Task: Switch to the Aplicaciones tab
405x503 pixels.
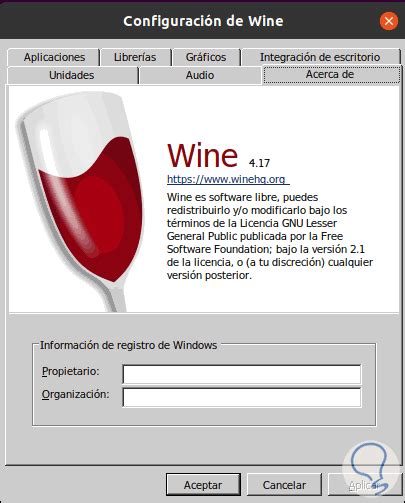Action: tap(54, 57)
